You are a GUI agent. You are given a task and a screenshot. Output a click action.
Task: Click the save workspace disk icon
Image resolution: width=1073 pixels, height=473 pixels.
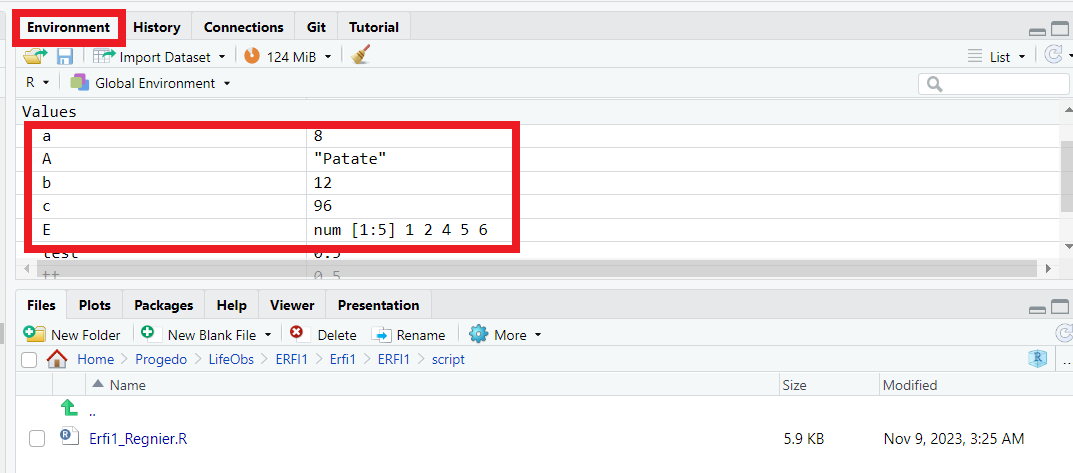(x=65, y=57)
